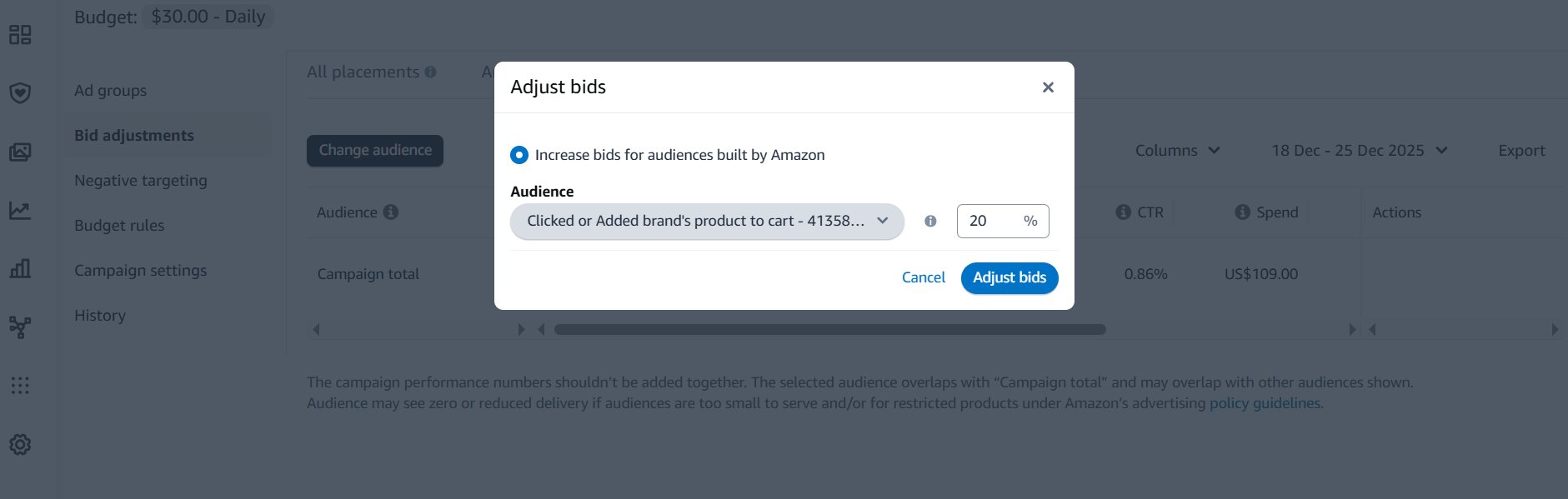Click the Adjust bids button
1568x499 pixels.
[1009, 277]
